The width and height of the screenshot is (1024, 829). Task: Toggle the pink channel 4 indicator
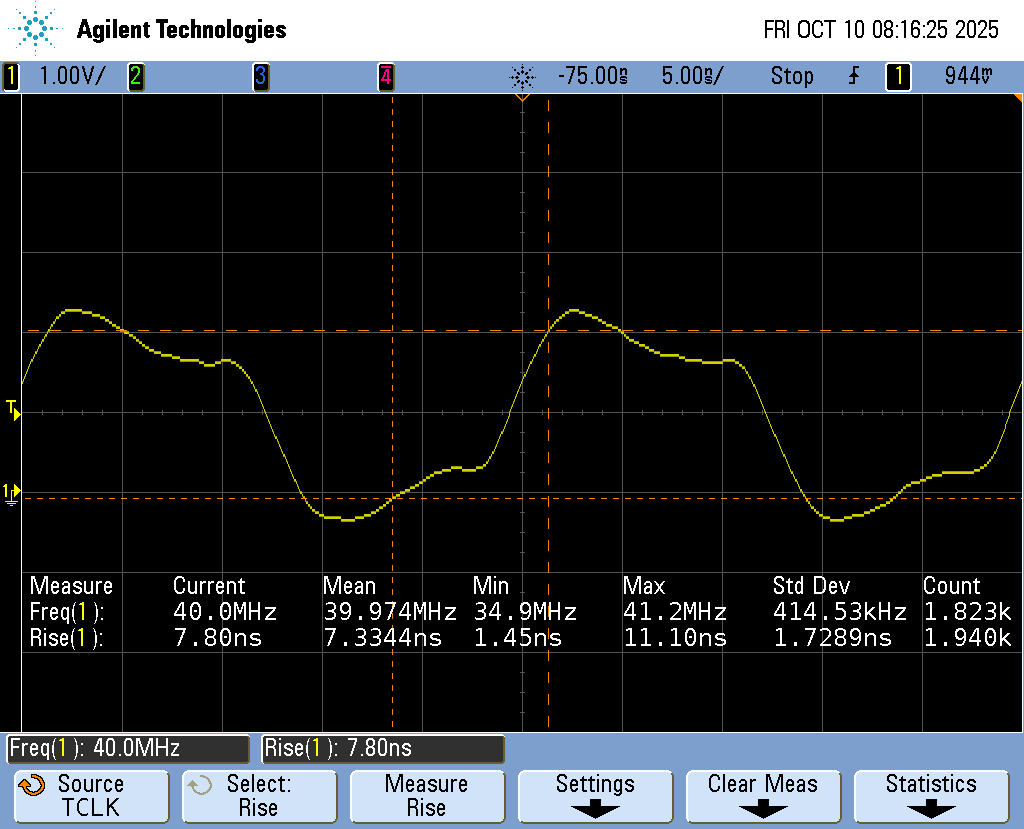pyautogui.click(x=385, y=76)
